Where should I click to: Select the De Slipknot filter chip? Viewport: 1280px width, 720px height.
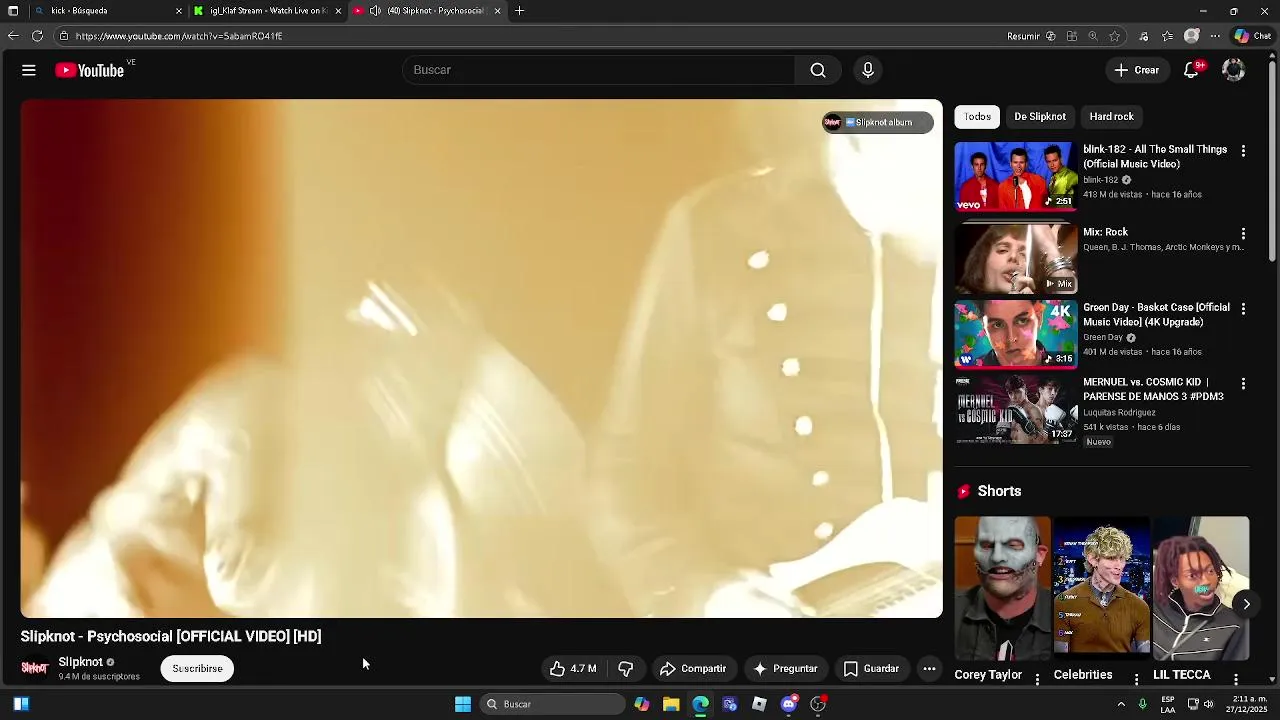coord(1040,117)
